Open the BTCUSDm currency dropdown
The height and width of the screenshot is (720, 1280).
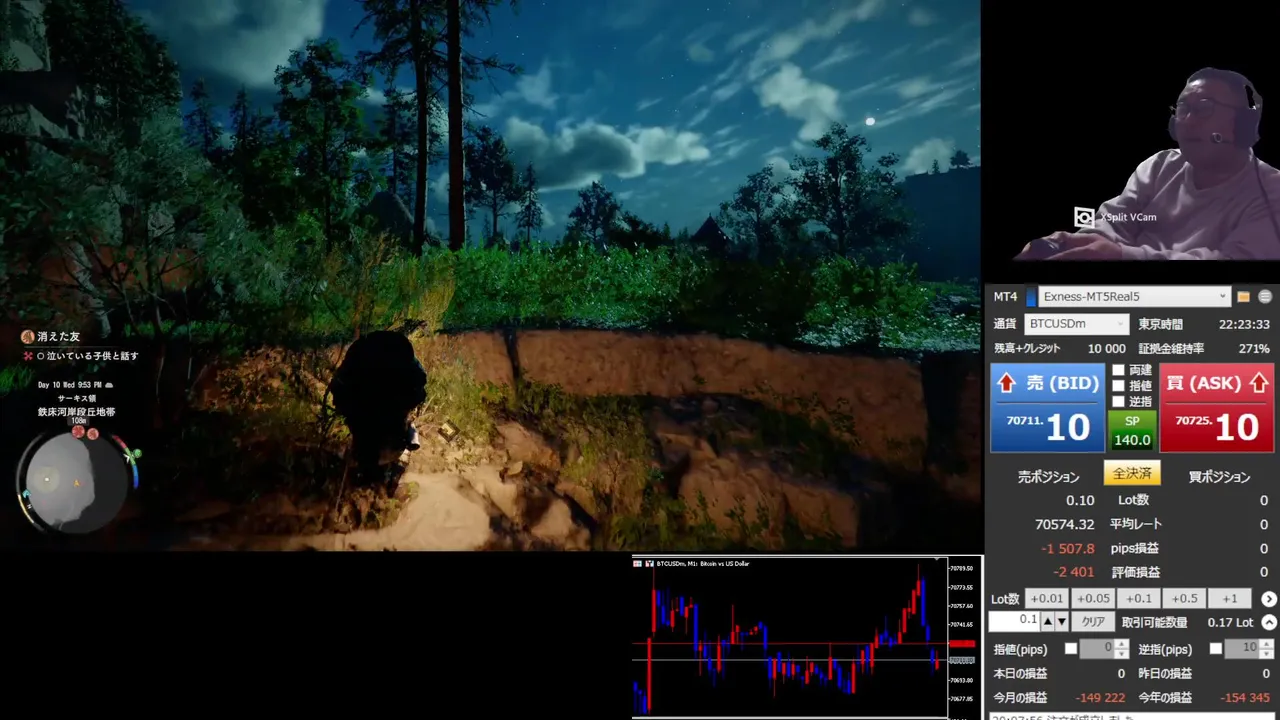[1076, 324]
